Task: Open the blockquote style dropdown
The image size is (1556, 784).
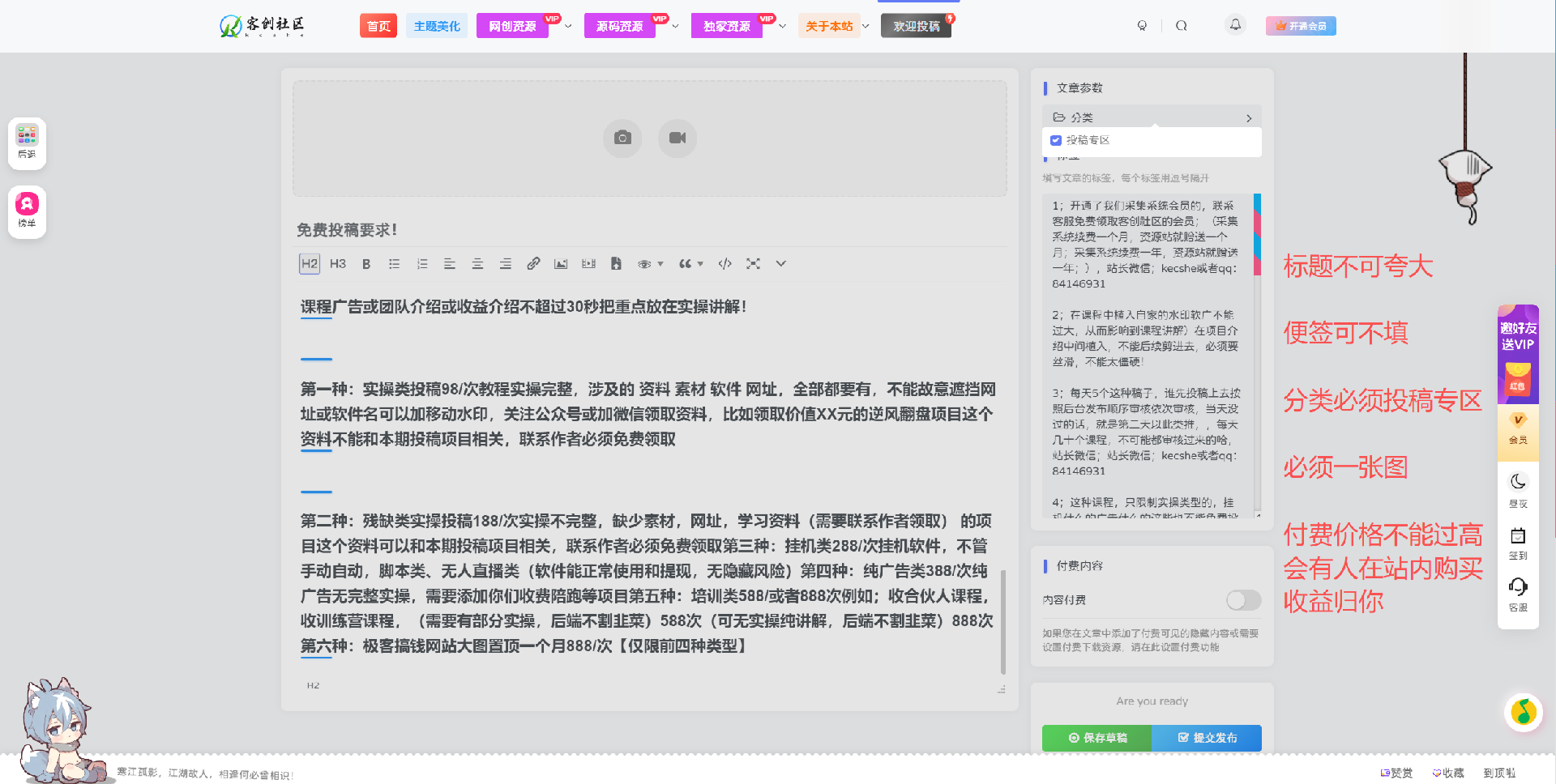Action: point(690,264)
